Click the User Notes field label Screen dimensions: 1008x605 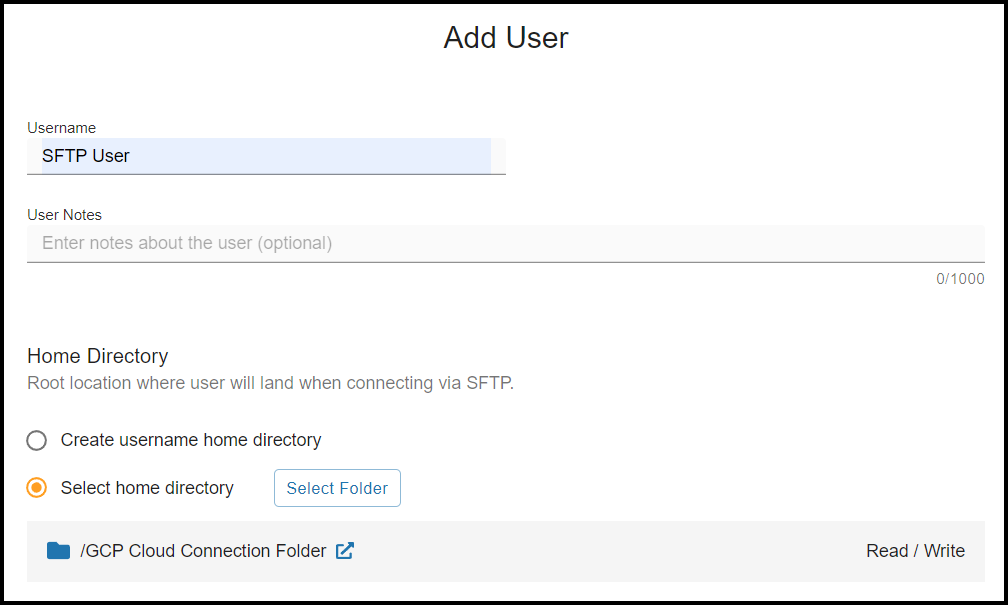64,215
